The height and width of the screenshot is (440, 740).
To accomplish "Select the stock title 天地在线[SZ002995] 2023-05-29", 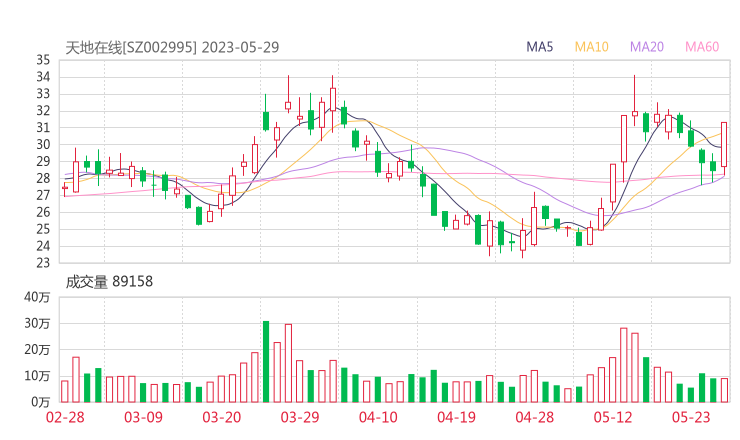I will point(172,47).
